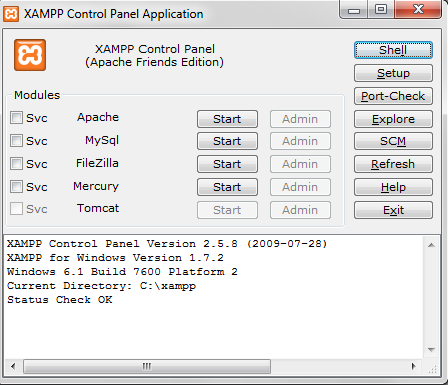This screenshot has height=385, width=448.
Task: Click the 'XAMPP Control Panel Version 2.5.8' line
Action: click(167, 244)
